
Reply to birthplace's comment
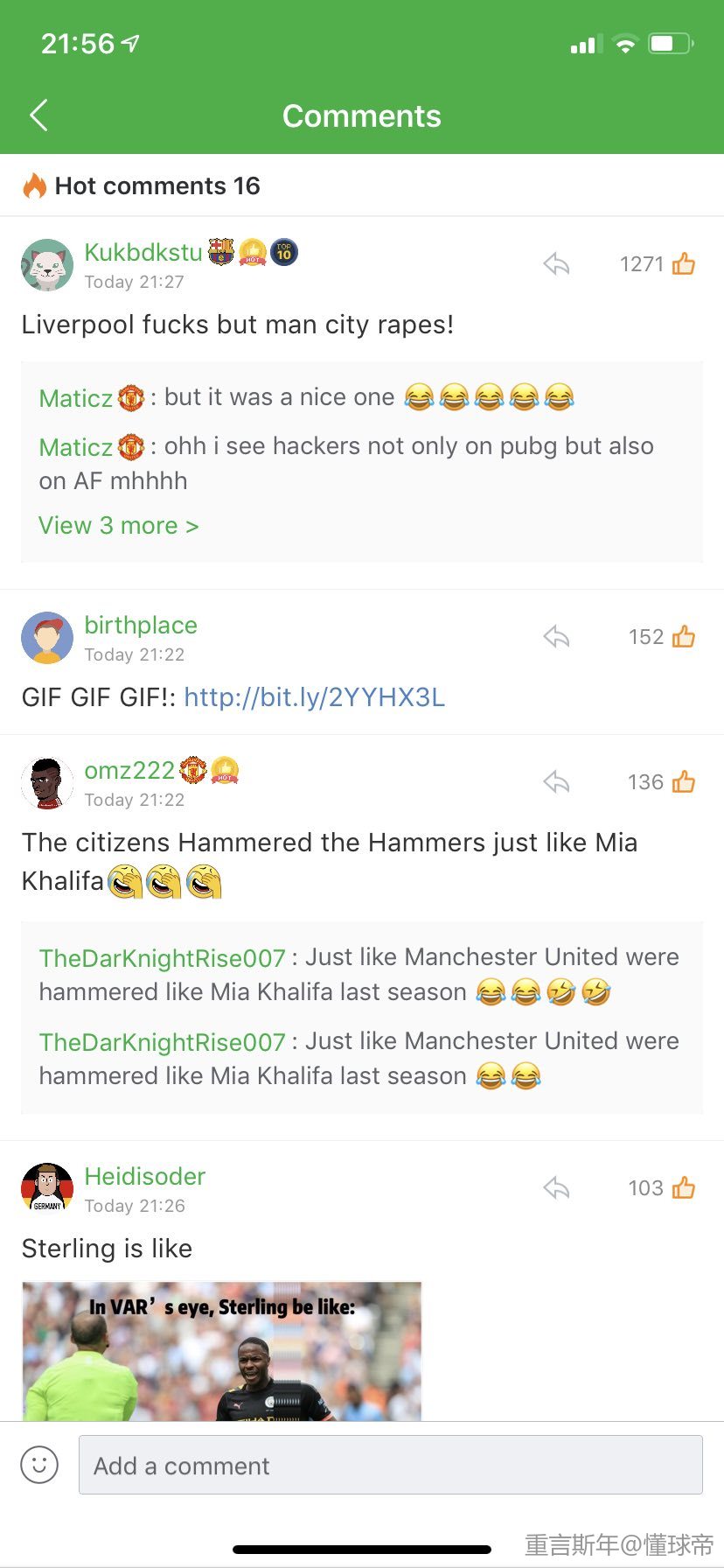tap(556, 636)
